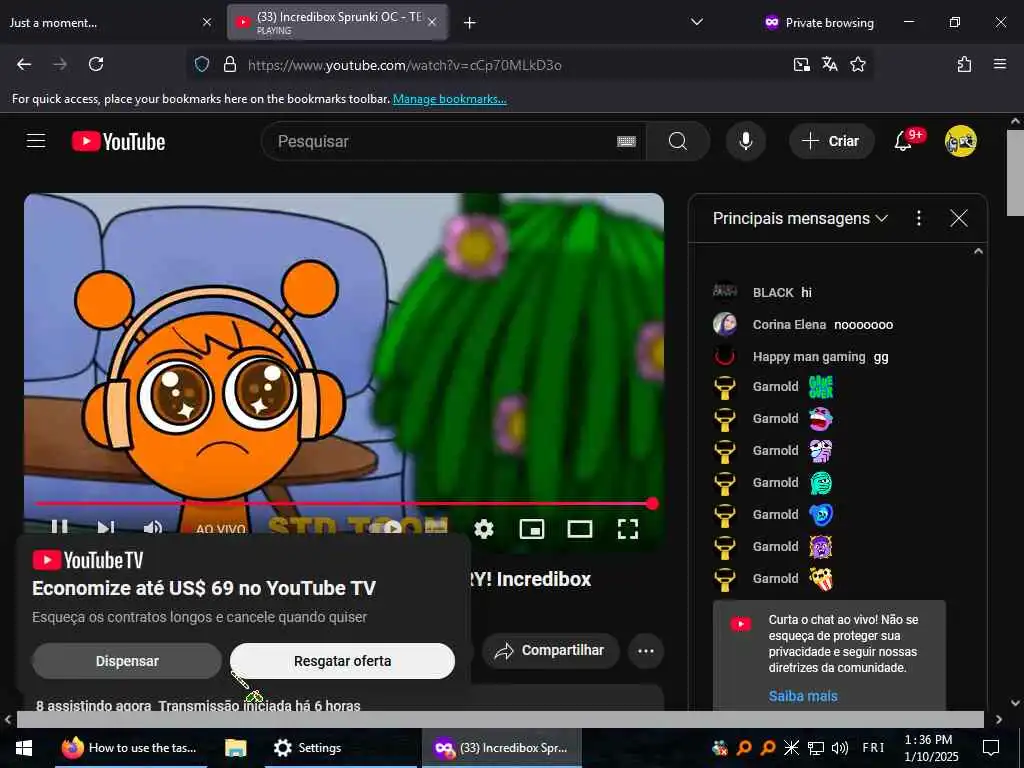
Task: Go to the YouTube home logo
Action: 118,141
